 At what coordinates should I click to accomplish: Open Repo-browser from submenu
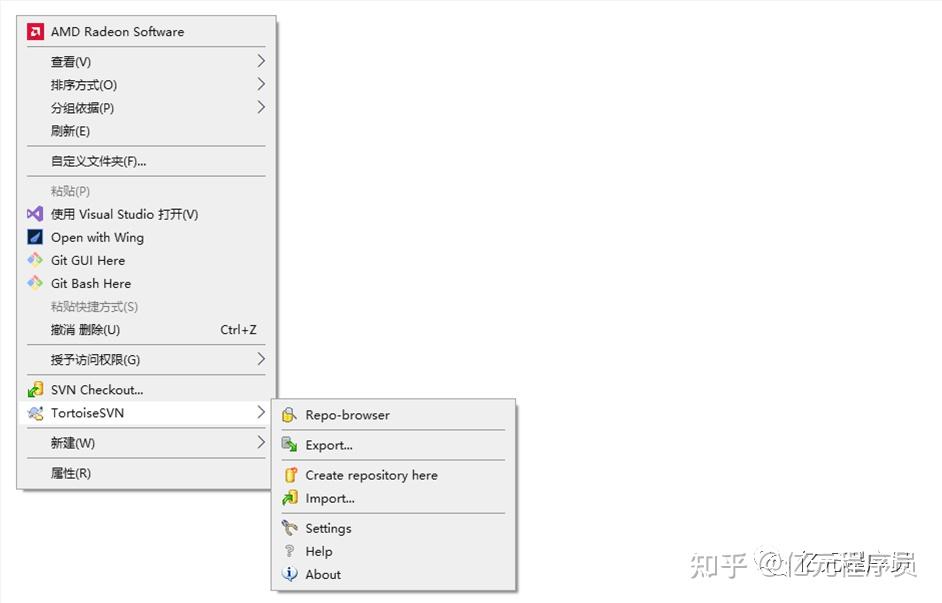pos(394,415)
